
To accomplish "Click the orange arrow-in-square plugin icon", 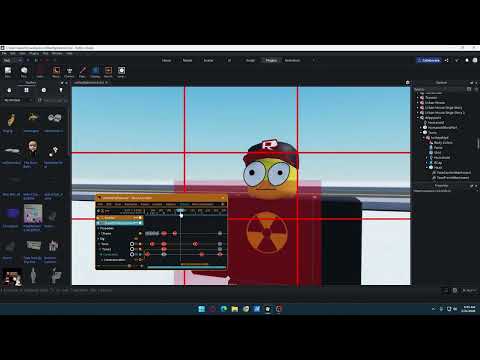I will pyautogui.click(x=108, y=70).
